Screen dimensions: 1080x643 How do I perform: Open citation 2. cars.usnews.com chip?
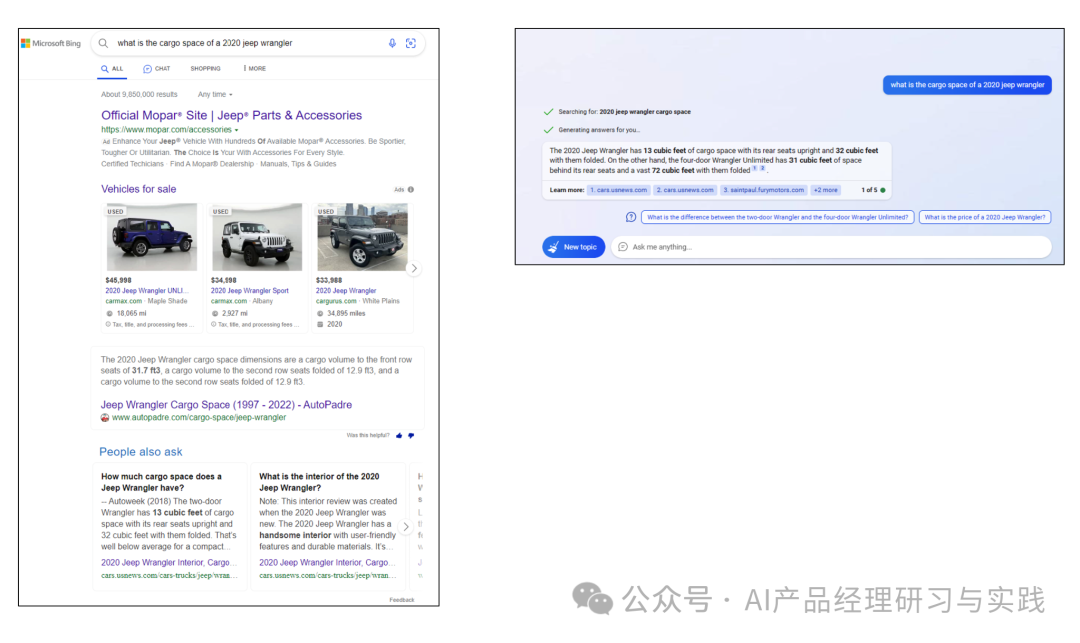685,190
